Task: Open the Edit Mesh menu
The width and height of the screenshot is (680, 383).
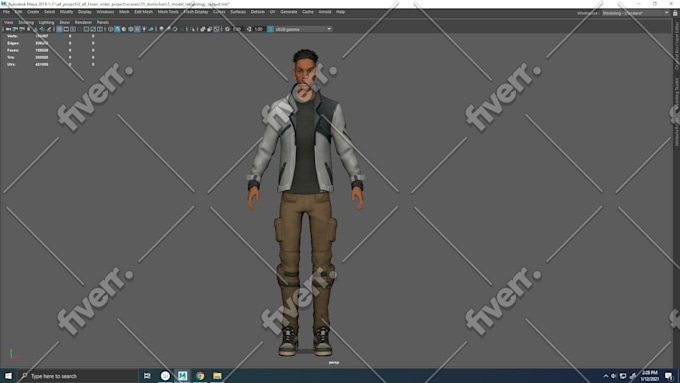Action: pyautogui.click(x=144, y=12)
